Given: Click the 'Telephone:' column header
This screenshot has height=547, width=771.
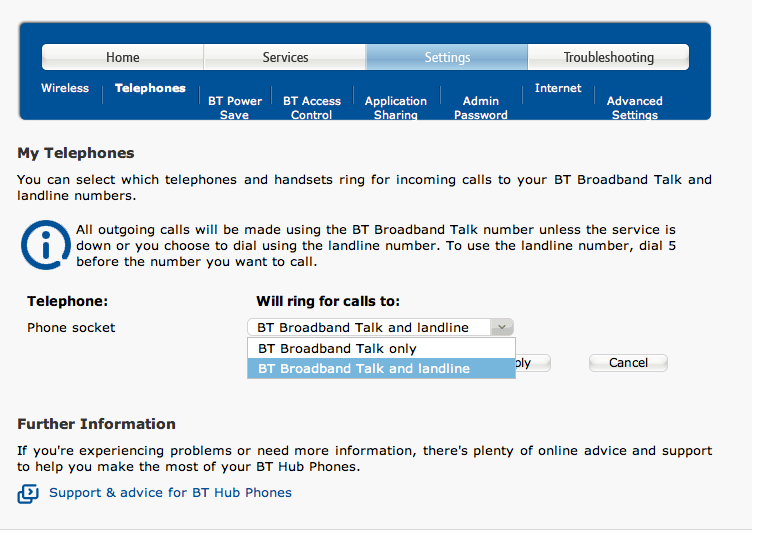Looking at the screenshot, I should tap(67, 301).
